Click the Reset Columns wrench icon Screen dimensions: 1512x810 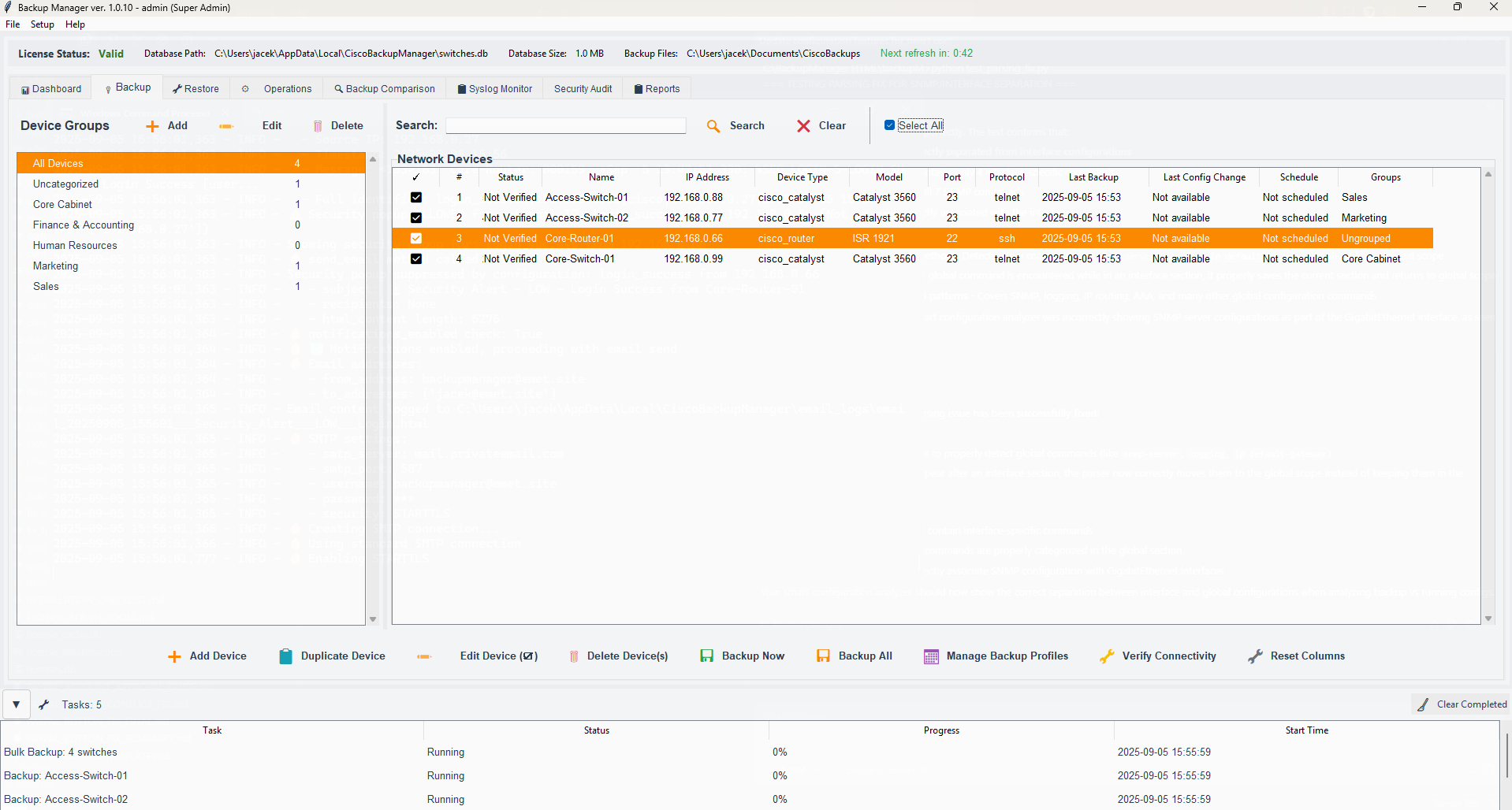point(1255,656)
